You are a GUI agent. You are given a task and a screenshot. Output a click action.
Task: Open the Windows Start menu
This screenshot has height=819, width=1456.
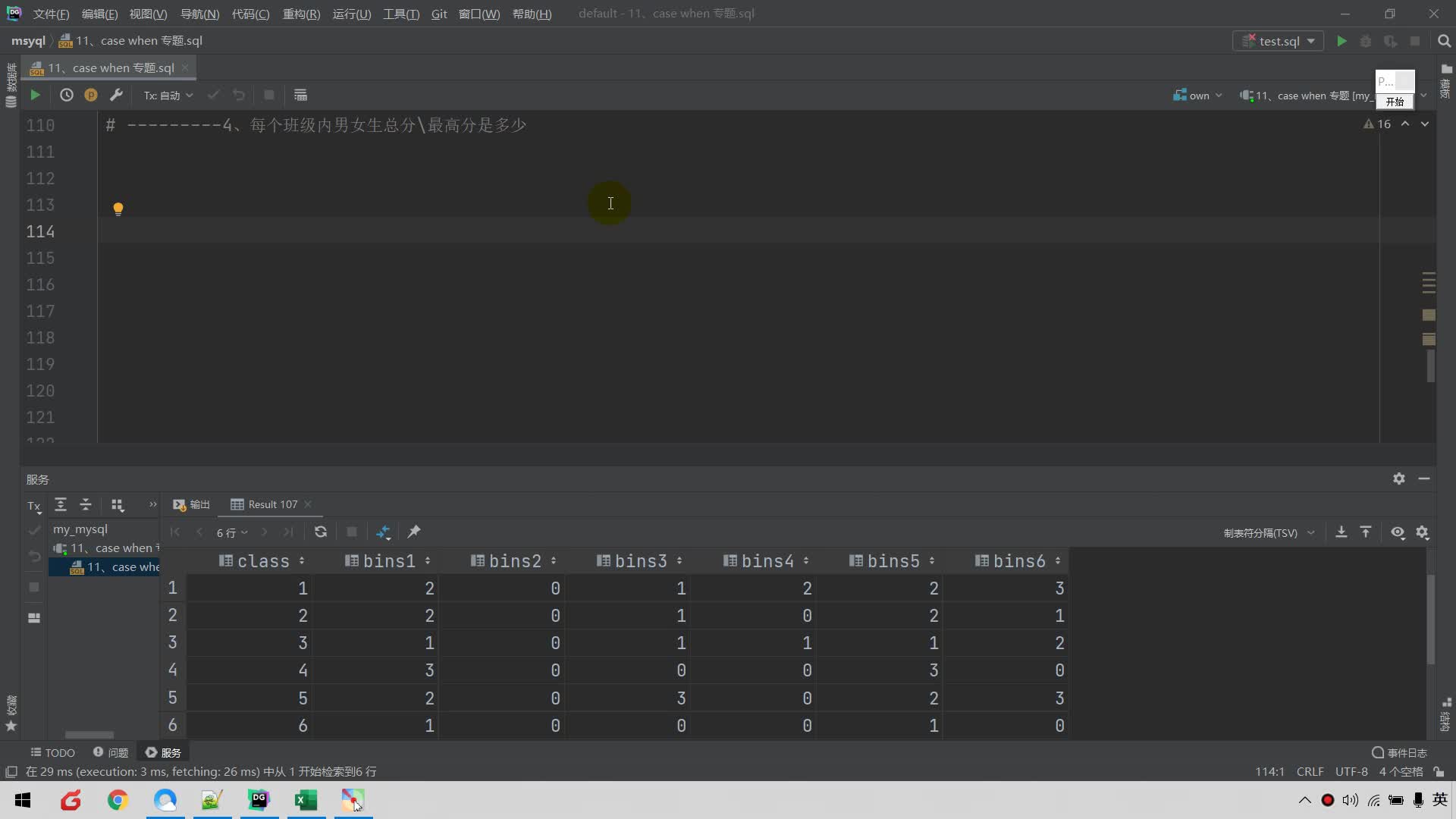[23, 799]
